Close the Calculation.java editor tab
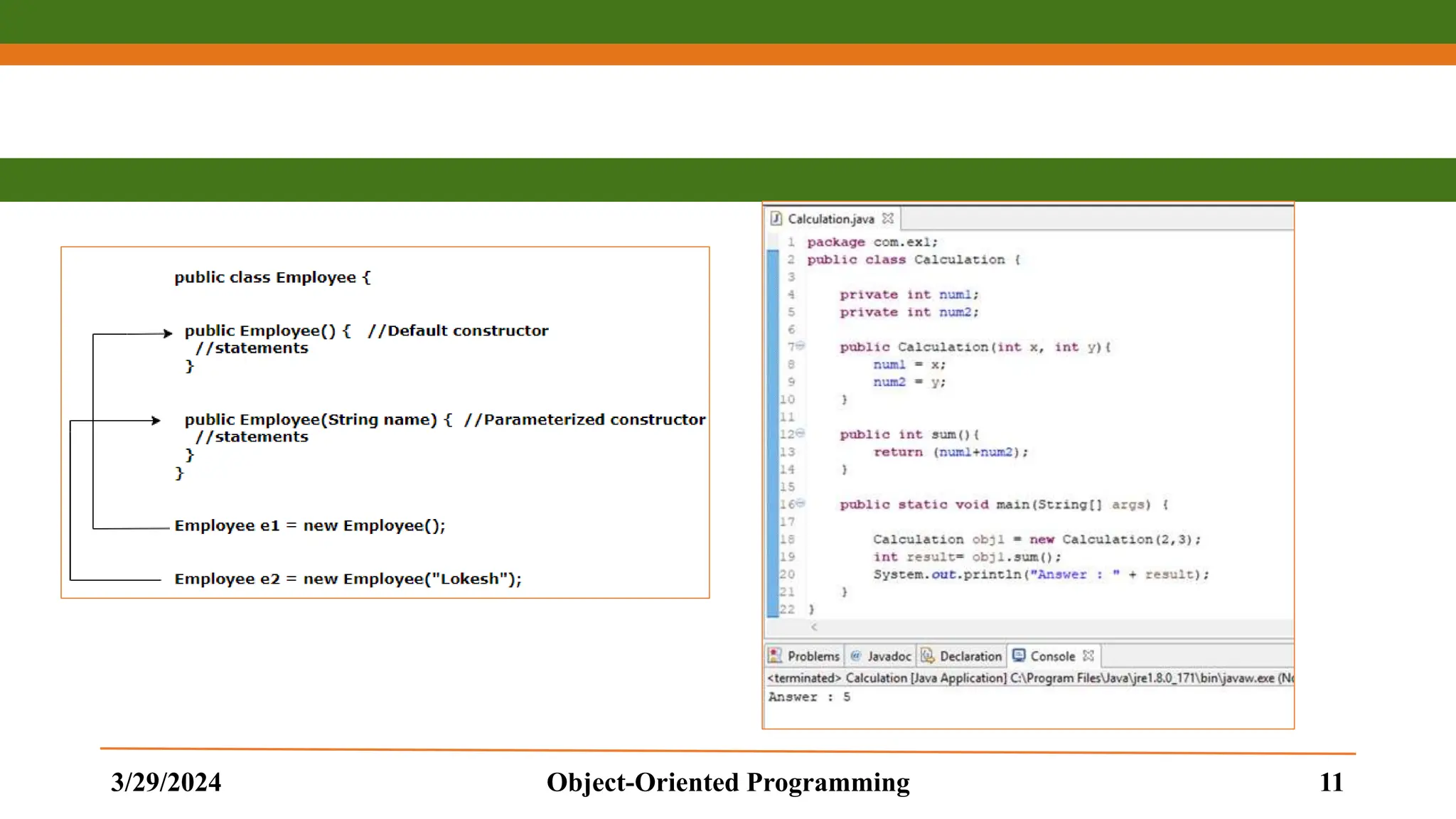This screenshot has height=819, width=1456. 888,218
